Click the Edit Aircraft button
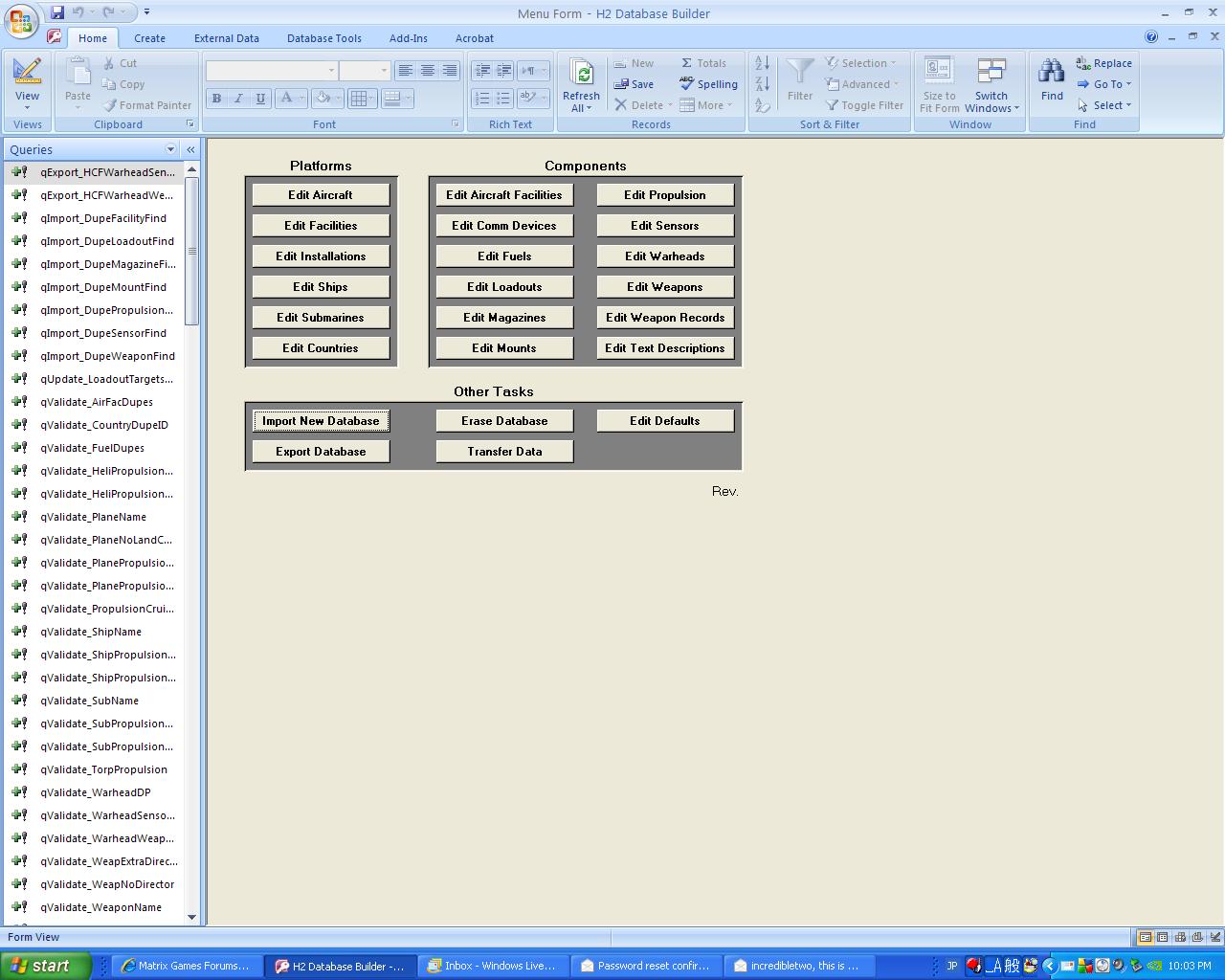The width and height of the screenshot is (1225, 980). tap(321, 195)
